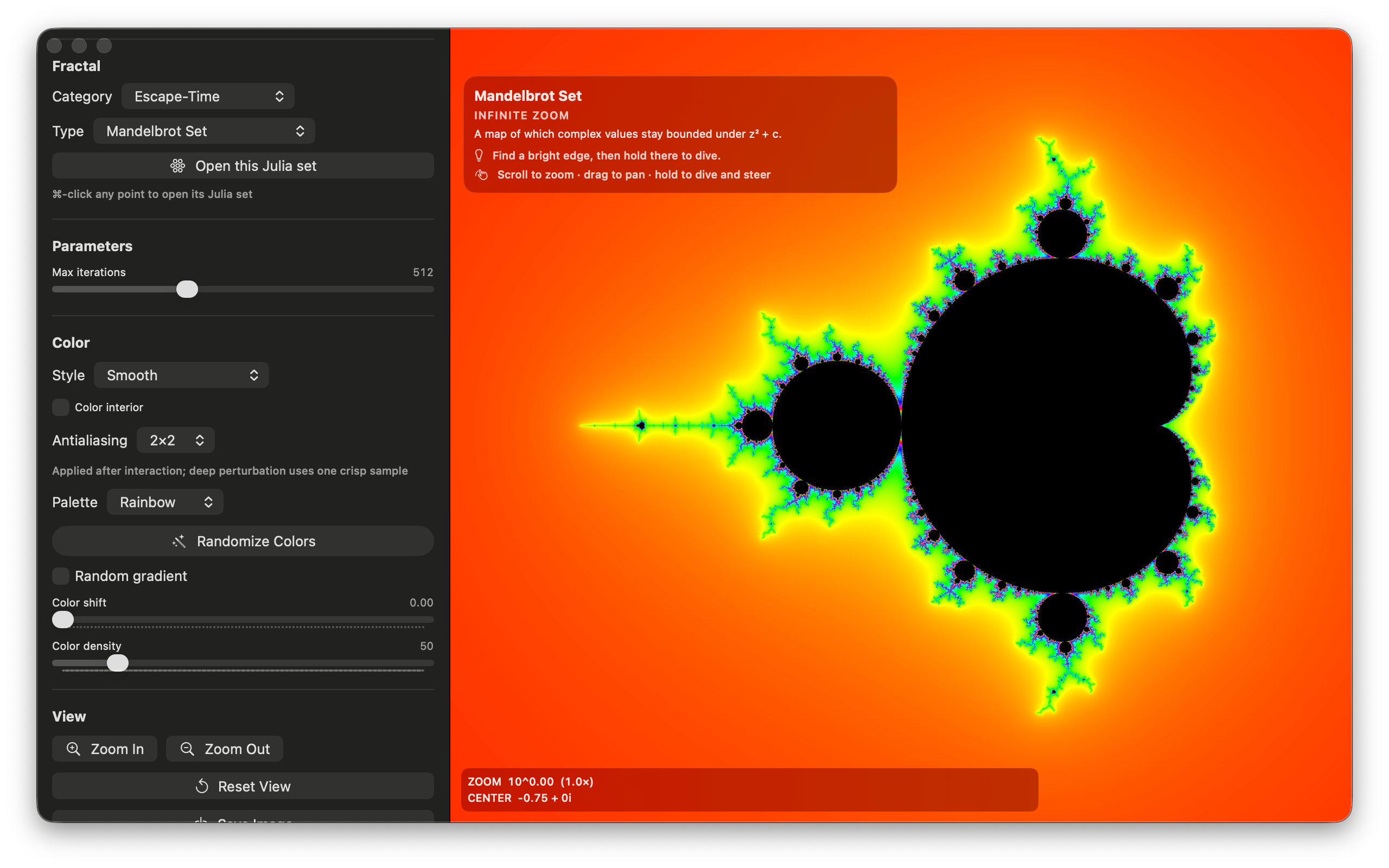Image resolution: width=1389 pixels, height=868 pixels.
Task: Click the Color shift slider handle
Action: pyautogui.click(x=63, y=620)
